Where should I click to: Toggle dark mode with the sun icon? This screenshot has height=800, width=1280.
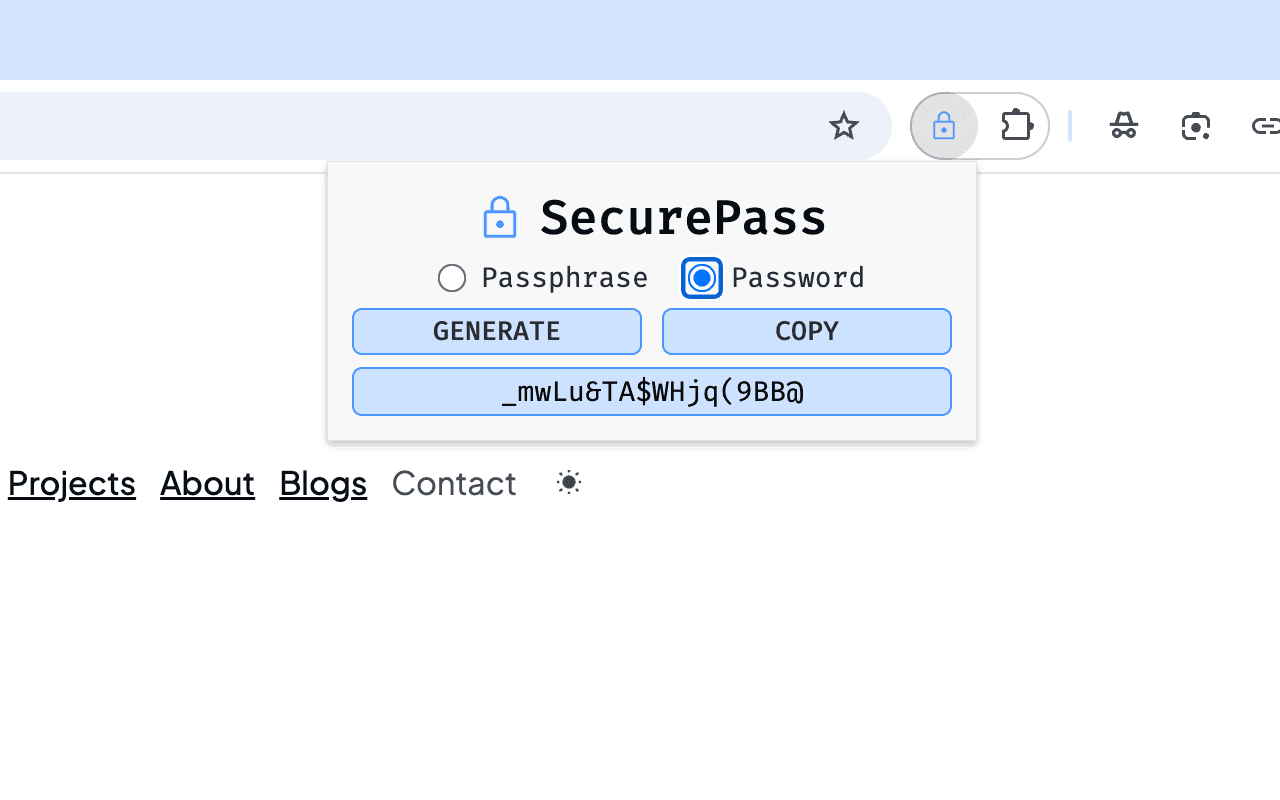[568, 482]
